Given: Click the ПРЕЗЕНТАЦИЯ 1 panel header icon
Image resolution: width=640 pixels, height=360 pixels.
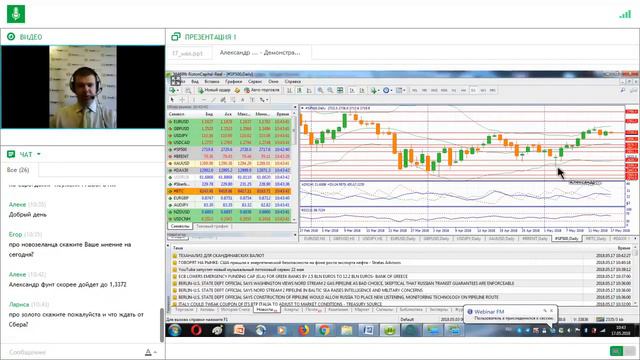Looking at the screenshot, I should [176, 37].
